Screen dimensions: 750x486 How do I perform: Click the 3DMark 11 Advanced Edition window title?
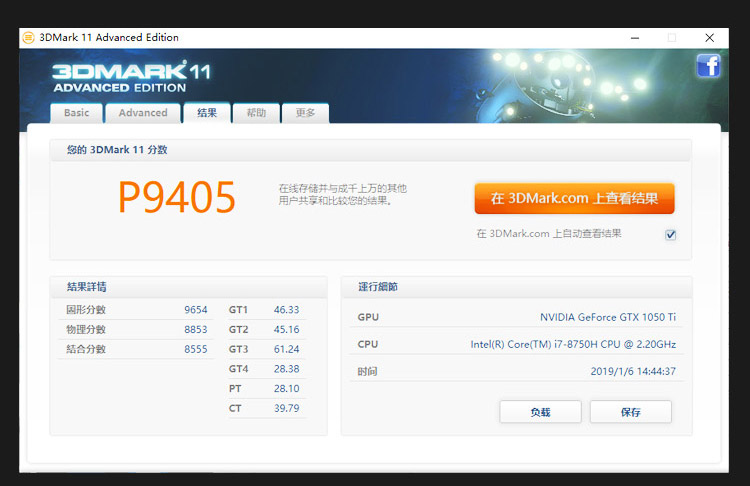click(109, 37)
